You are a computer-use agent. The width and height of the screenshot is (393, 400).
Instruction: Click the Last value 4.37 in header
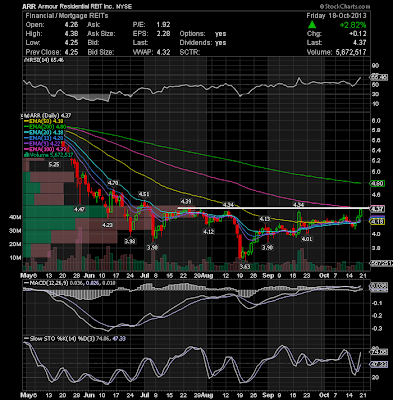pyautogui.click(x=360, y=43)
